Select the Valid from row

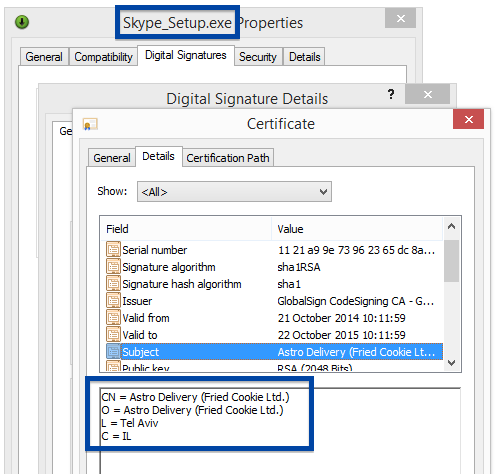coord(274,318)
